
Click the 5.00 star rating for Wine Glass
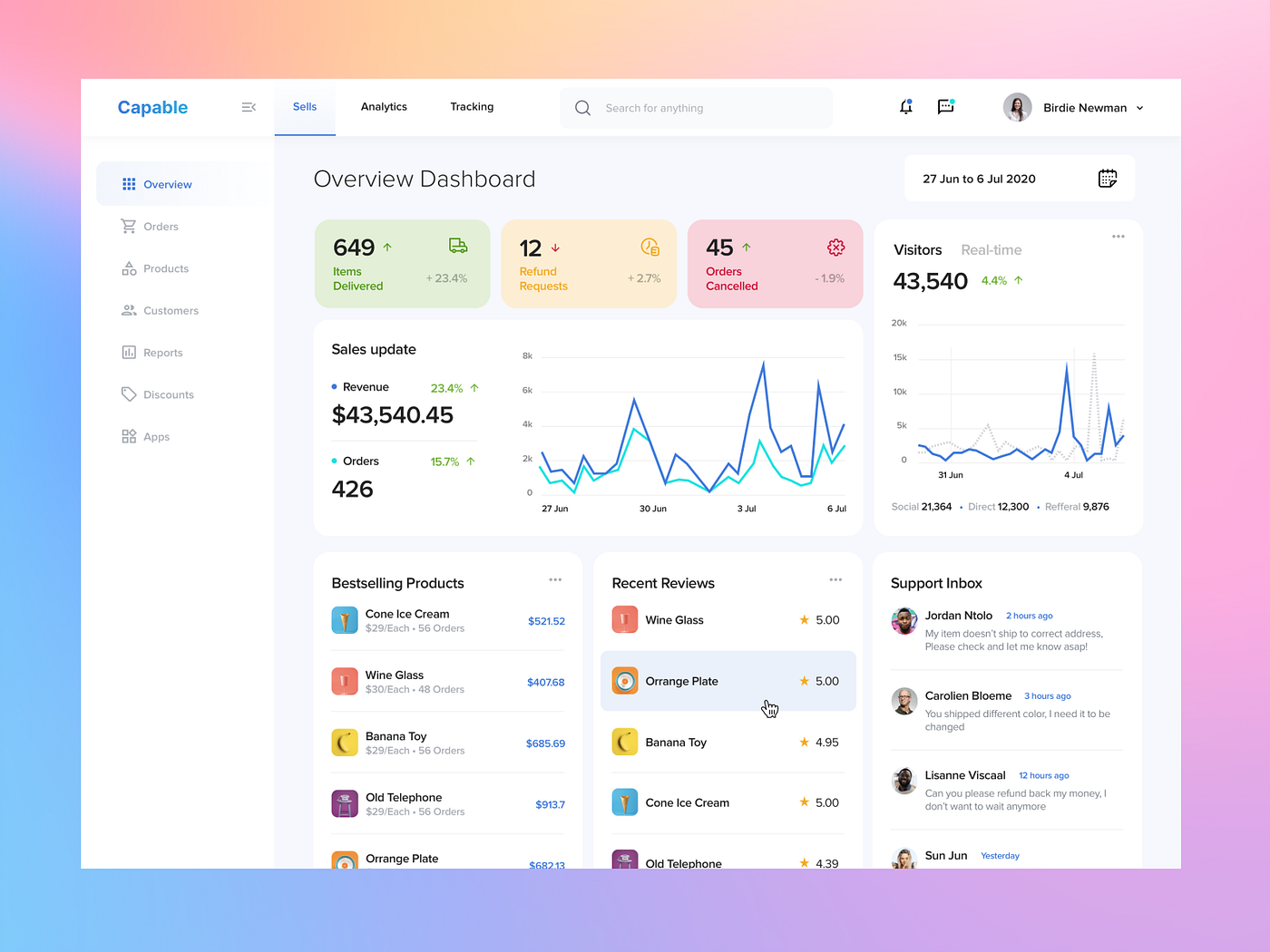tap(819, 619)
